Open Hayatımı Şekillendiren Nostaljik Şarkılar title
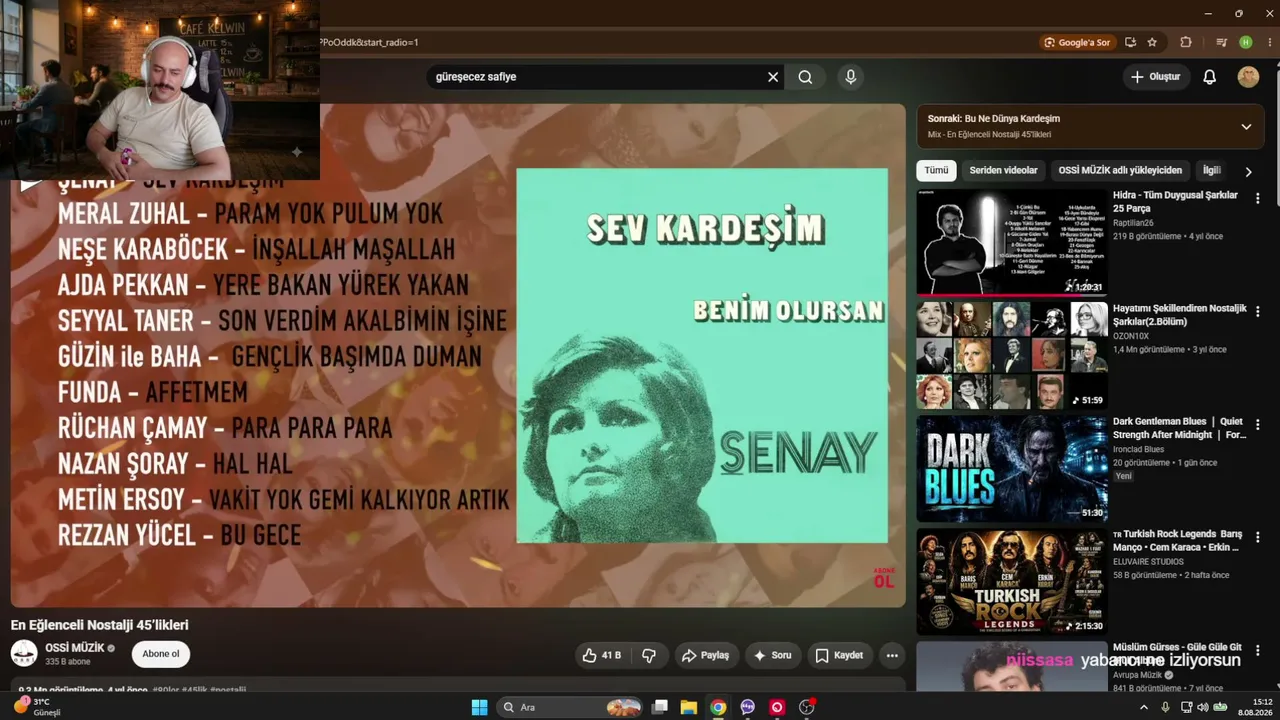The image size is (1280, 720). coord(1180,315)
